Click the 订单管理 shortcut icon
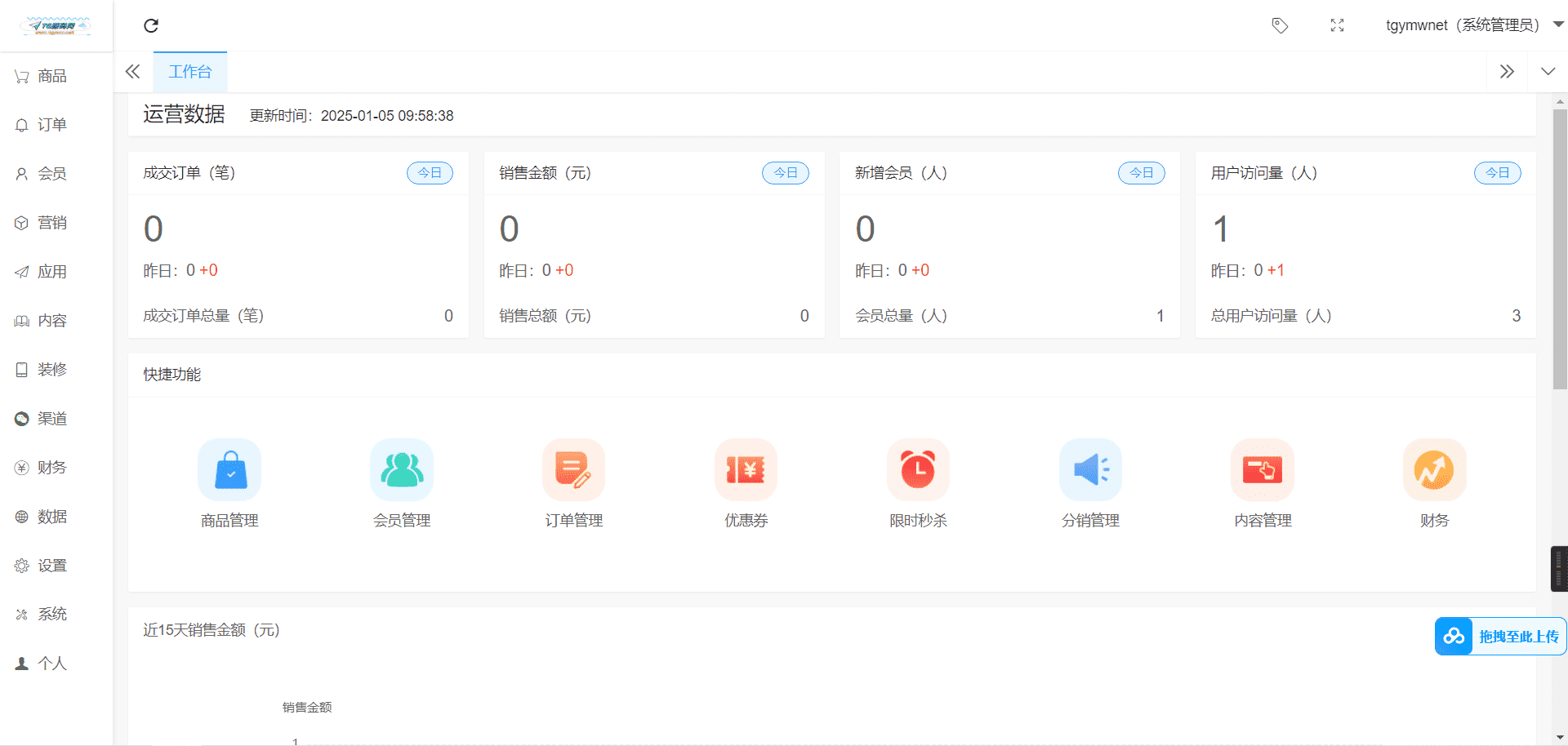The image size is (1568, 746). click(573, 470)
